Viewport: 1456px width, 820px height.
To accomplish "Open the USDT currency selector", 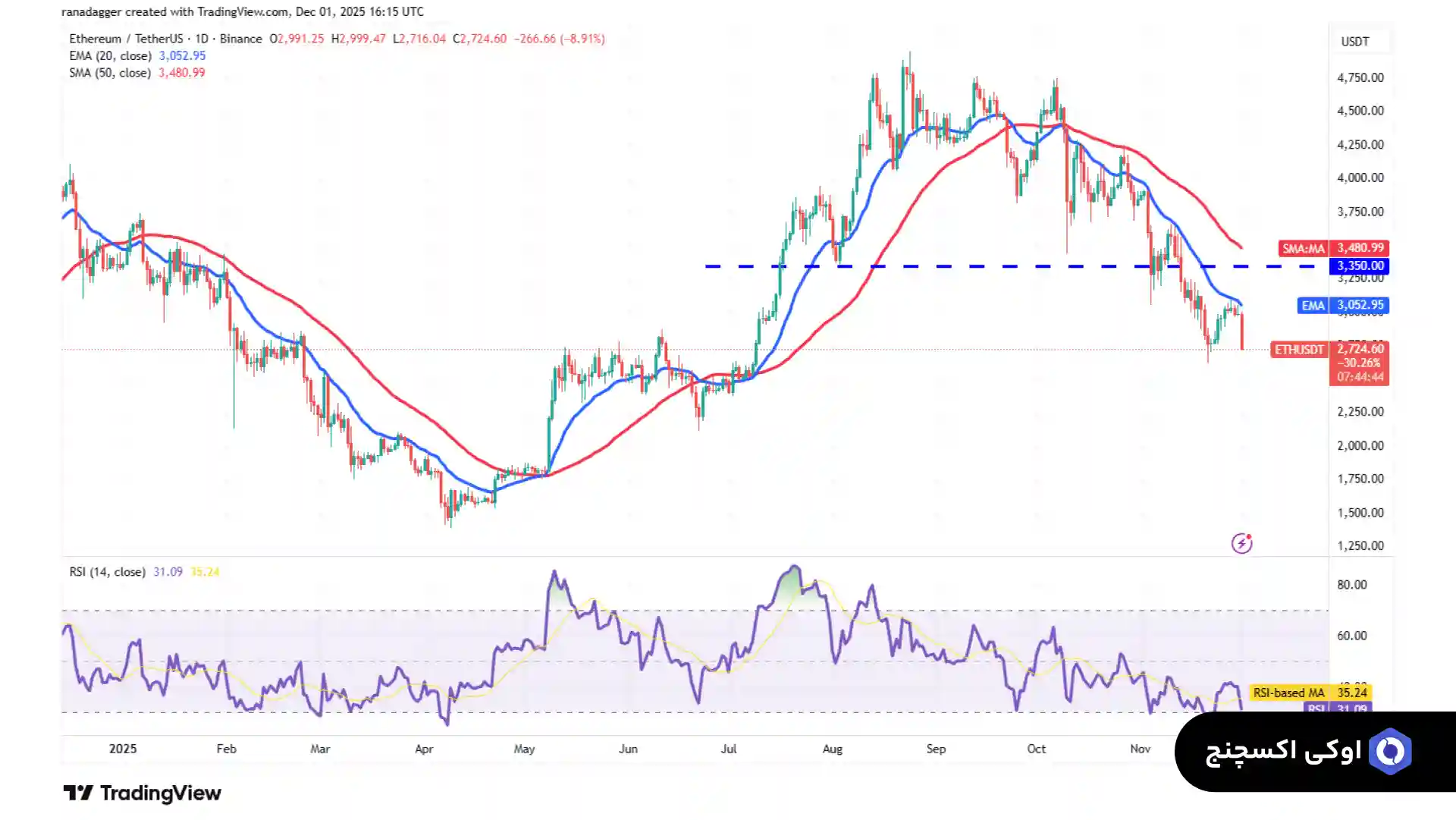I will coord(1354,42).
